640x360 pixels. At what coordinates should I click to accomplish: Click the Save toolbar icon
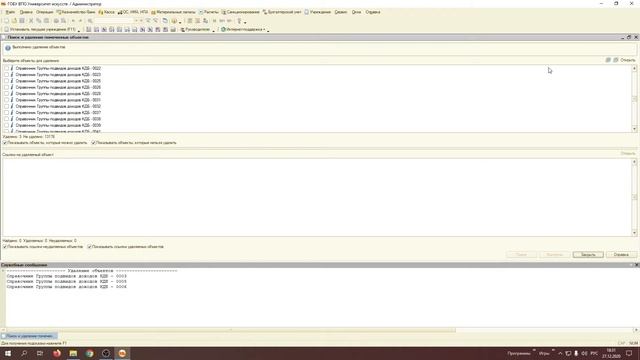[22, 21]
